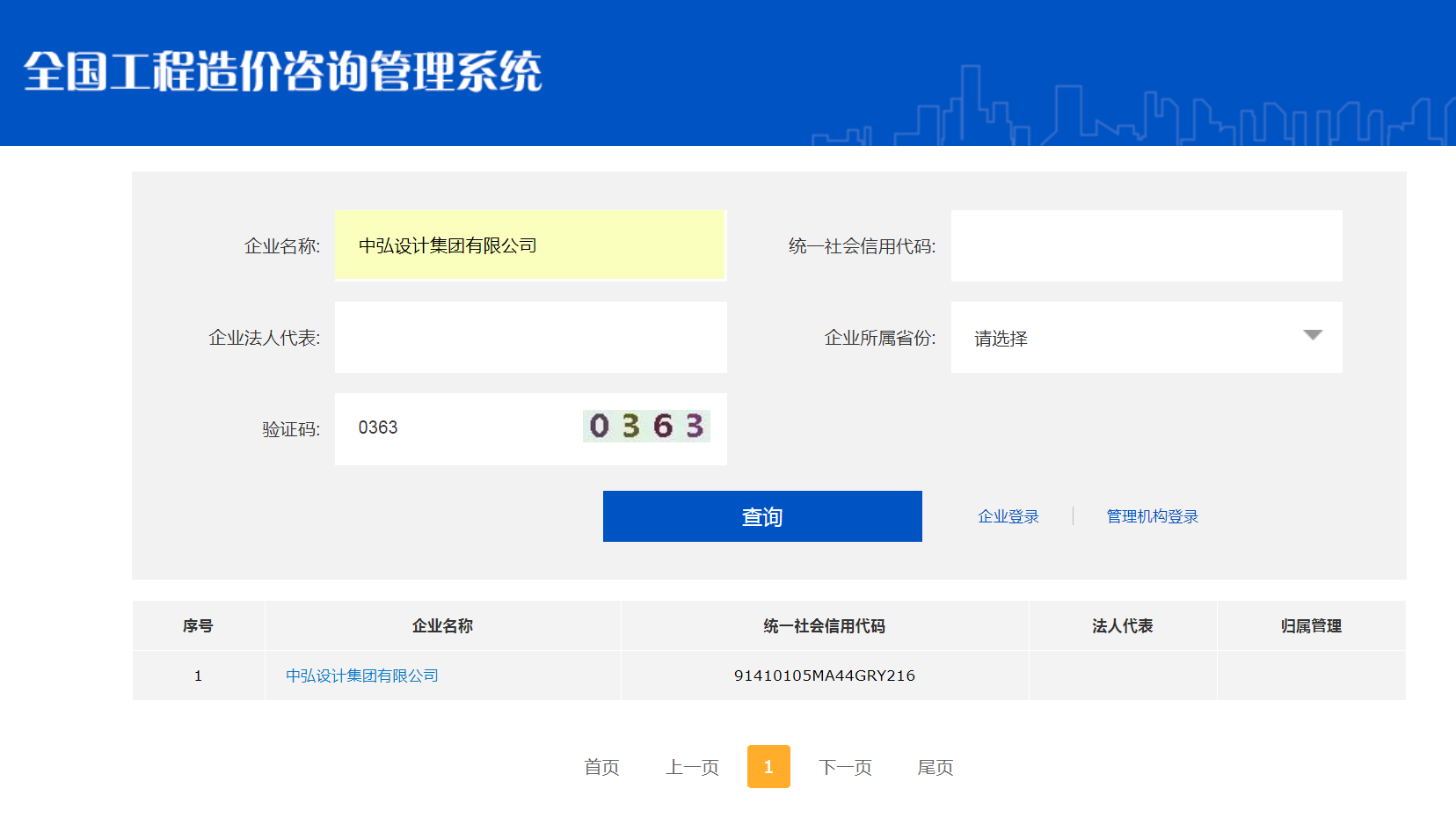Click the 企业名称 input field
Image resolution: width=1456 pixels, height=818 pixels.
pyautogui.click(x=529, y=245)
